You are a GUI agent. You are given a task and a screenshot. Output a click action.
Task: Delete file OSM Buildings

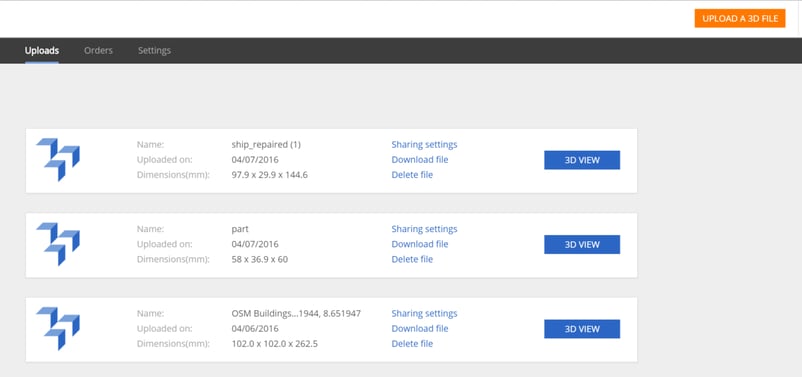pos(412,344)
